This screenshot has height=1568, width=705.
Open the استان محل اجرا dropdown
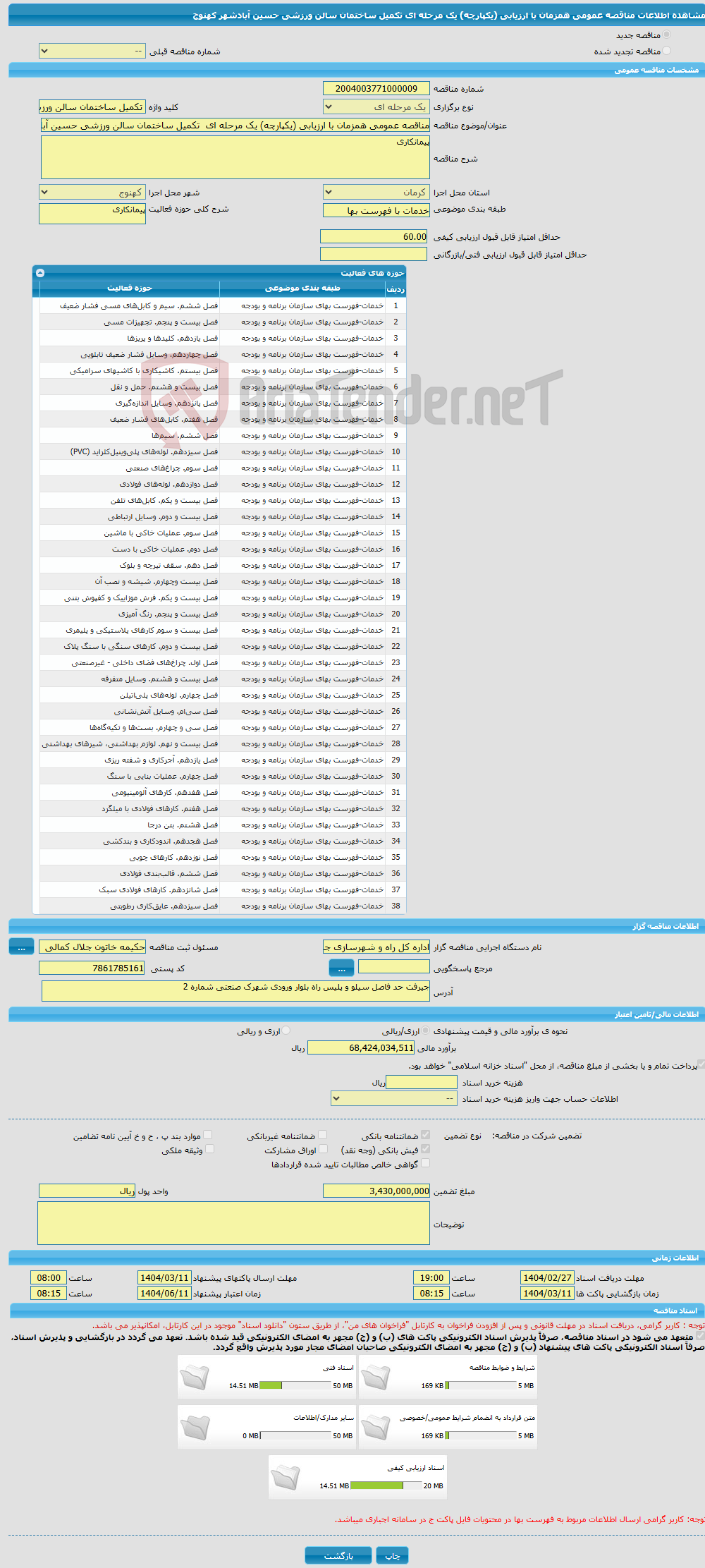(376, 192)
